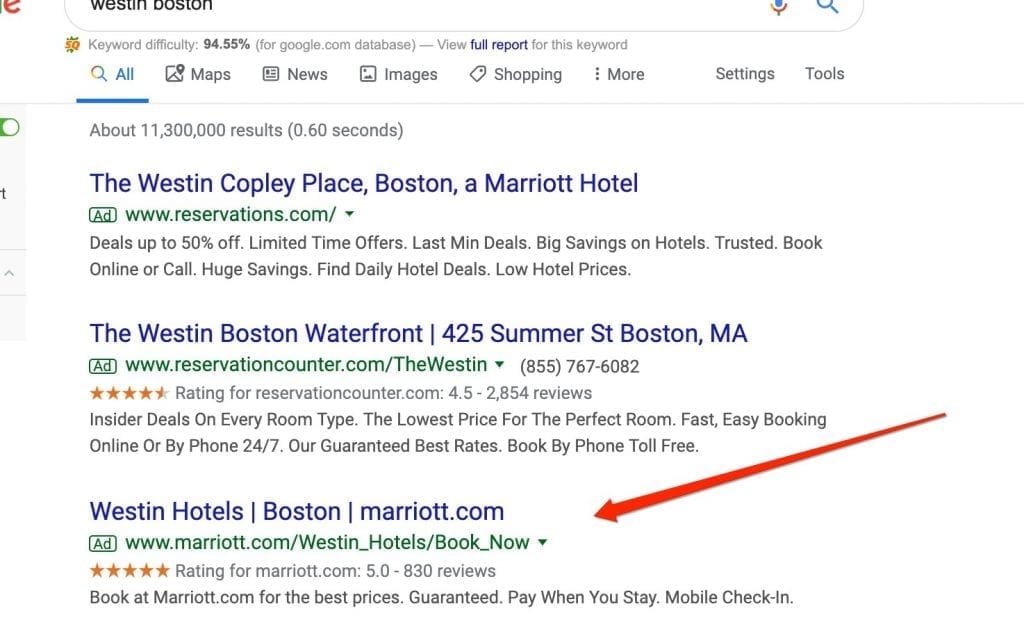Open The Westin Copley Place ad link
This screenshot has height=620, width=1024.
tap(364, 184)
